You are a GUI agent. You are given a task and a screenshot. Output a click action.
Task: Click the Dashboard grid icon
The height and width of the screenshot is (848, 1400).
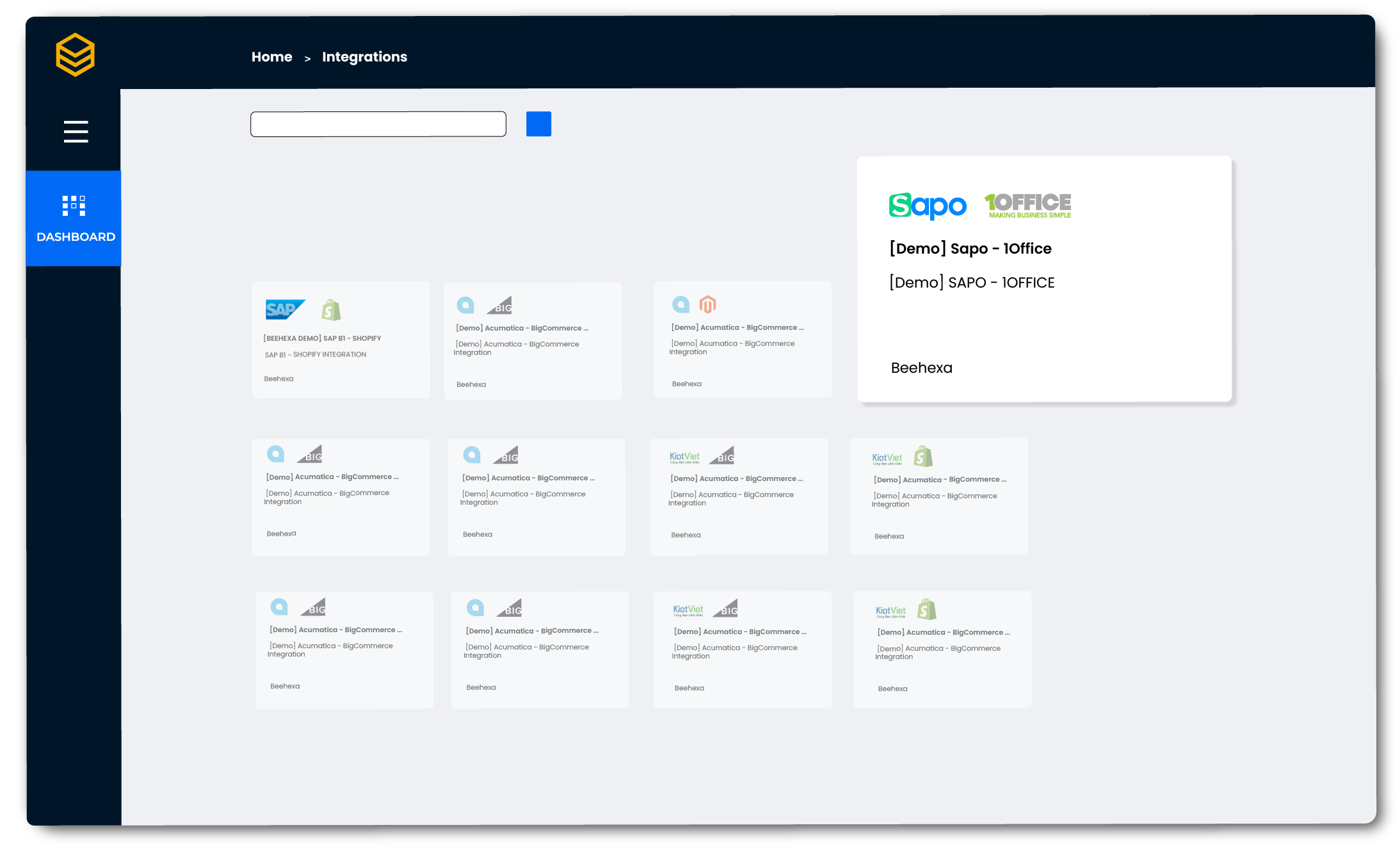74,206
